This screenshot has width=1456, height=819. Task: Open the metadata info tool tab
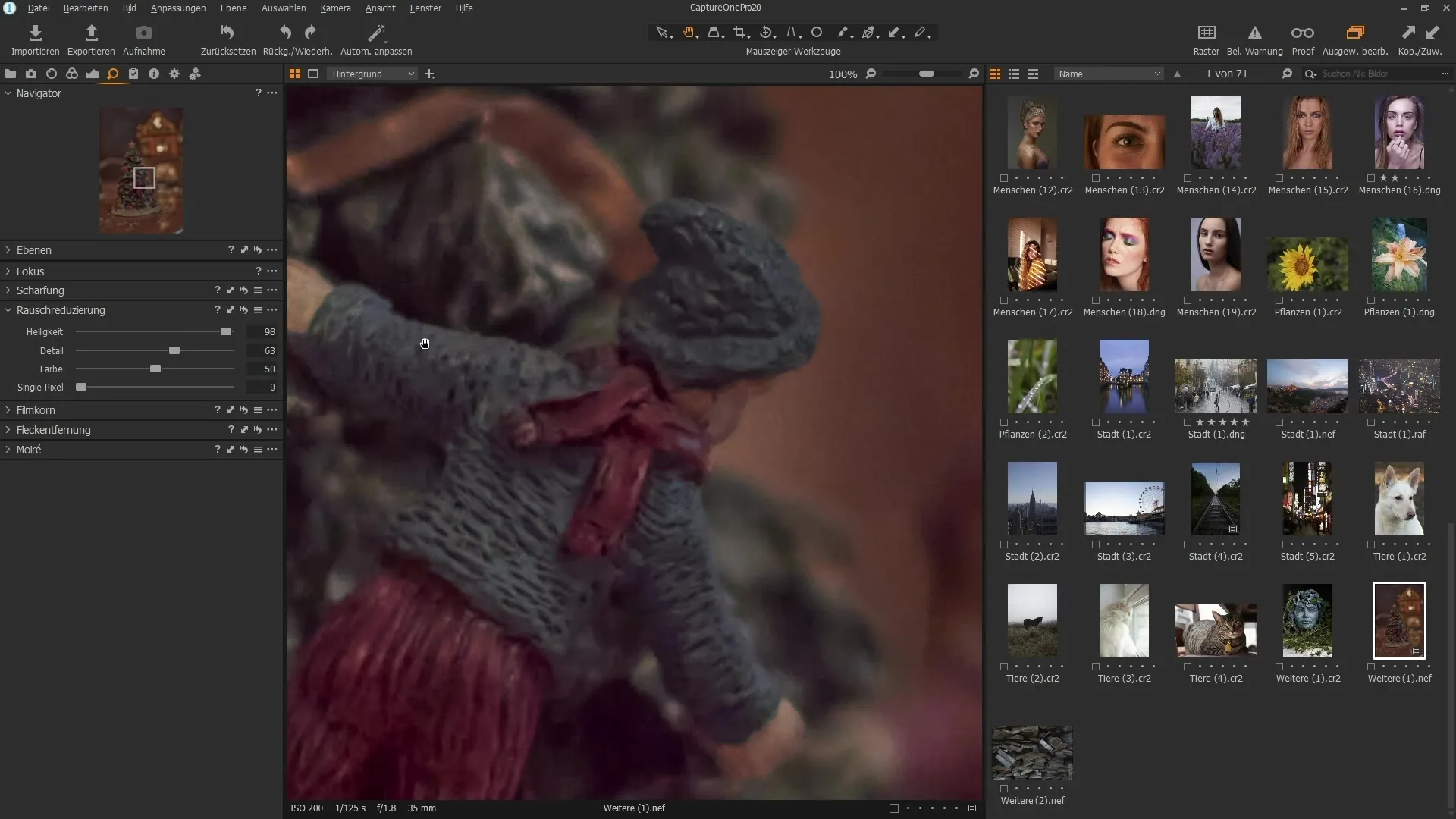pos(154,74)
